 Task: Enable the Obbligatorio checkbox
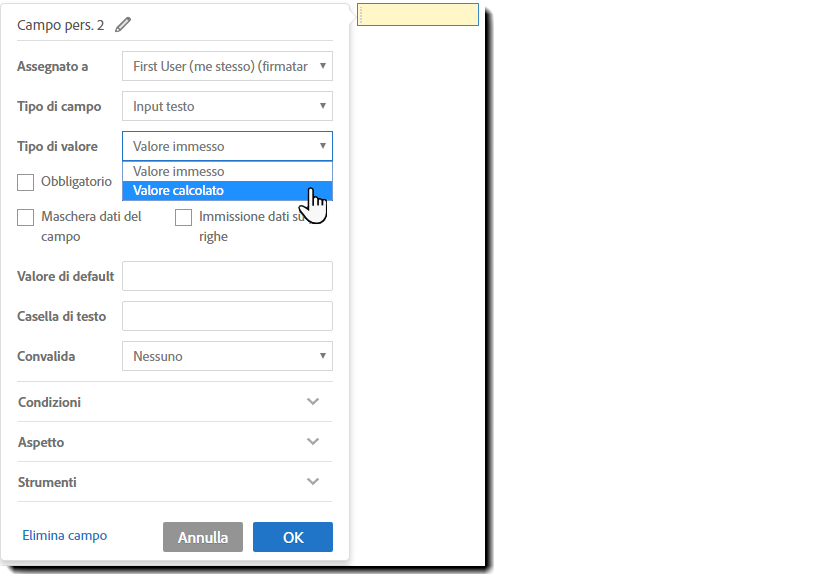(x=26, y=183)
